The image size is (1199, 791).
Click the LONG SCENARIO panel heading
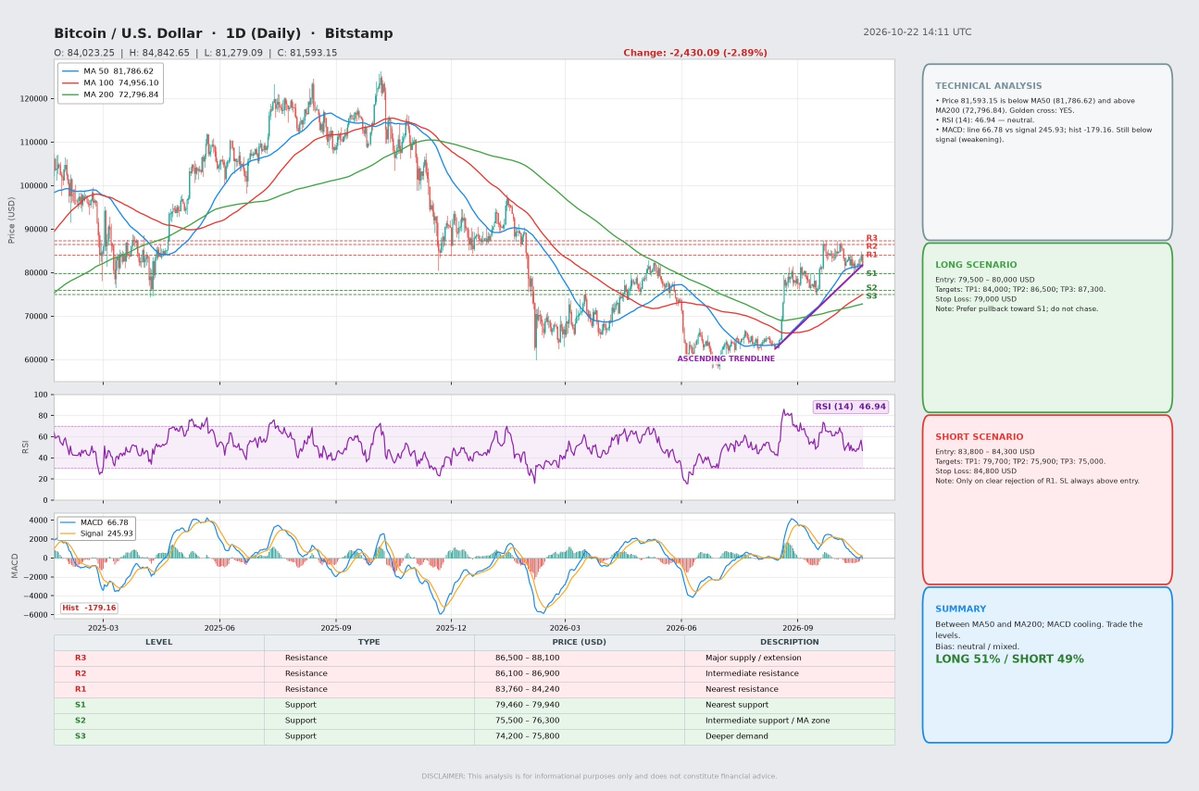976,265
